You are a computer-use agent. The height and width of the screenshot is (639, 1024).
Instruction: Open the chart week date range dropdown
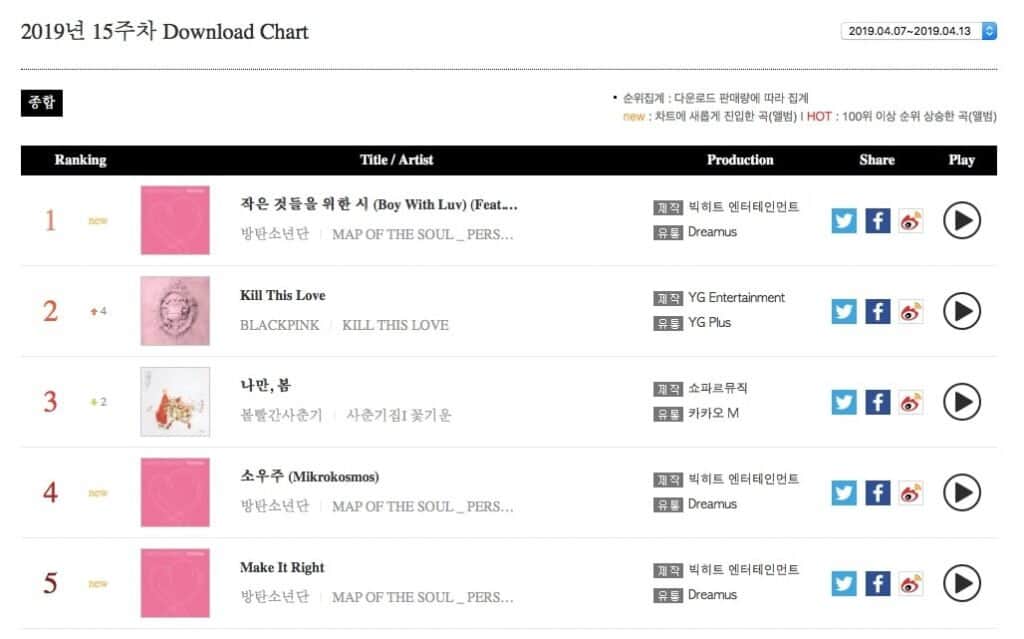point(919,31)
